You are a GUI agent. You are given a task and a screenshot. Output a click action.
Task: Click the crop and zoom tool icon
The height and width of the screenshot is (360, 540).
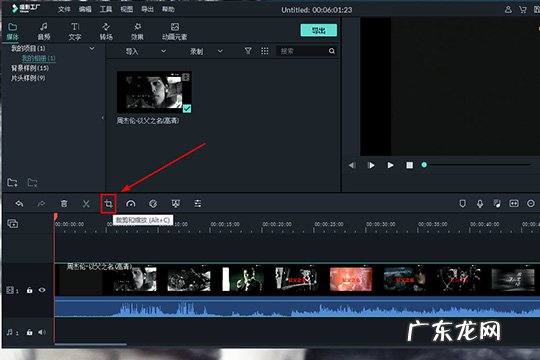[x=108, y=204]
